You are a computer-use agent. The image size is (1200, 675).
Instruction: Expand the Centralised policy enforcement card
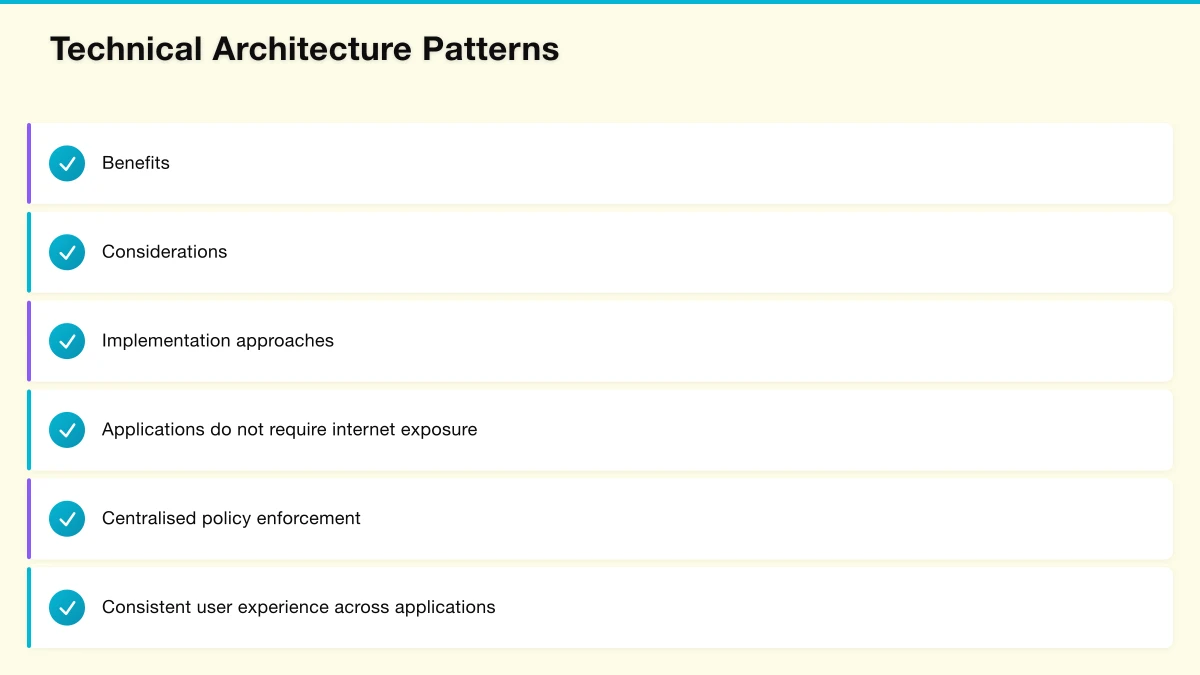pos(600,518)
